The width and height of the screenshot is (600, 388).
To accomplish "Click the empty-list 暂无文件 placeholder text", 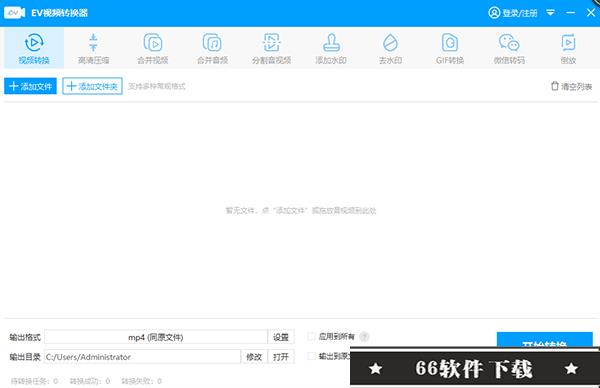I will 301,210.
